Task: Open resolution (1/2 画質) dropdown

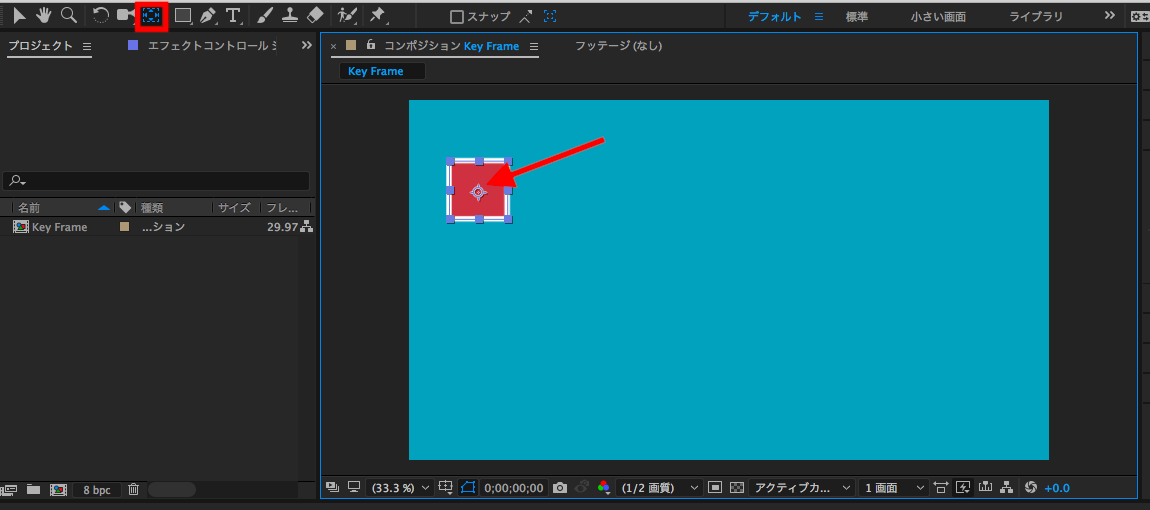Action: click(x=659, y=487)
